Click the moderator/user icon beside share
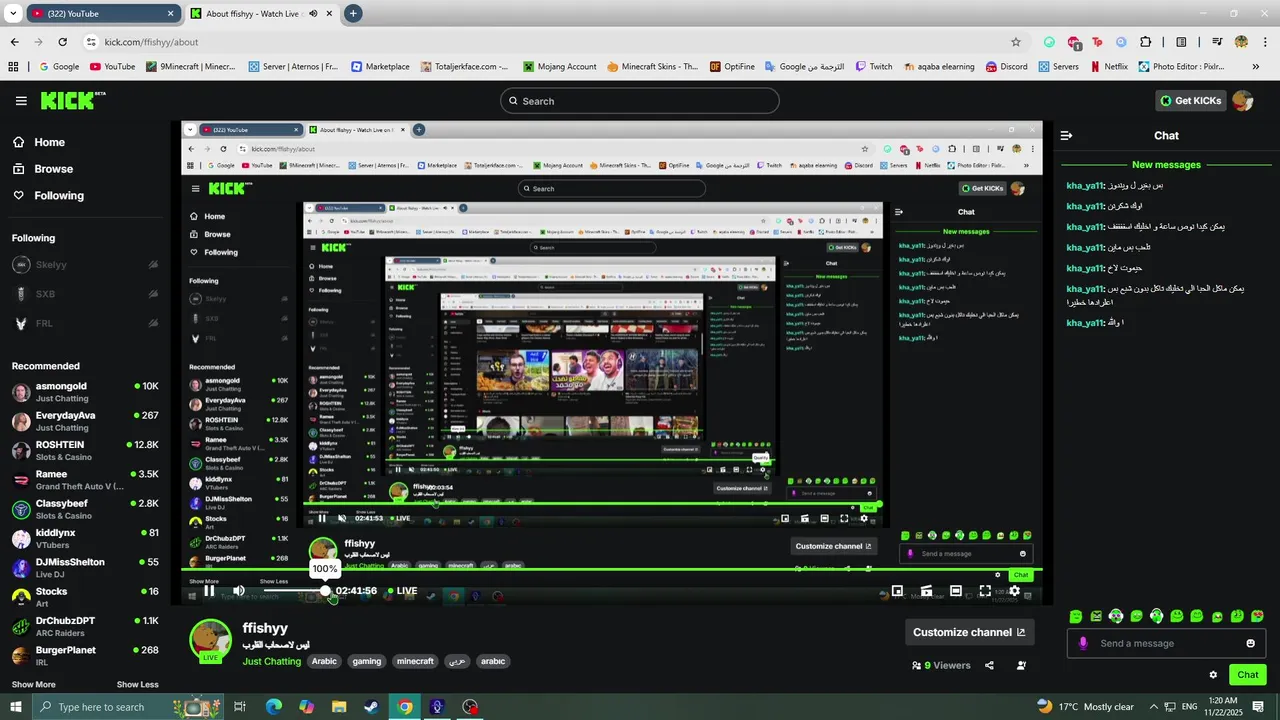This screenshot has width=1280, height=720. 1021,665
